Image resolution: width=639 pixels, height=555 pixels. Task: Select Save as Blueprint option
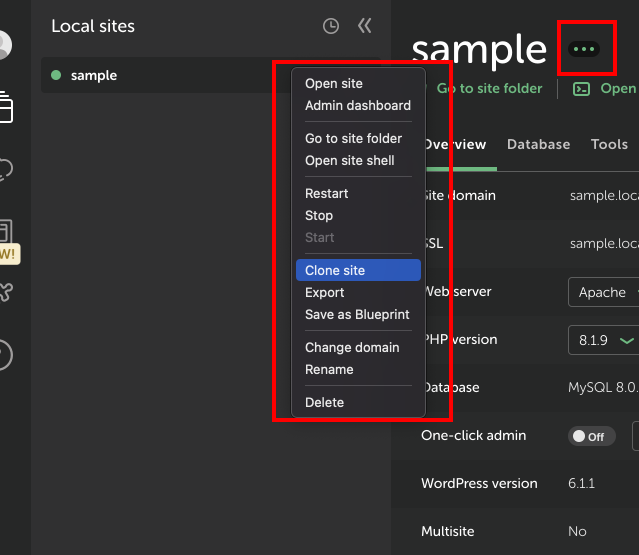point(358,315)
